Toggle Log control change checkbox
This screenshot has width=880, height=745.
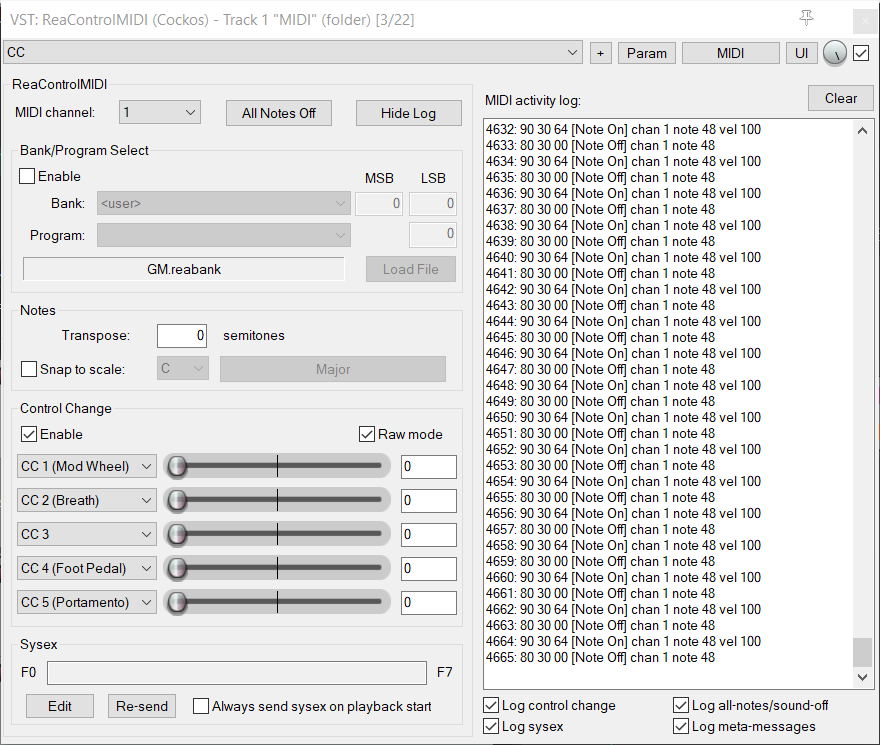pyautogui.click(x=491, y=705)
